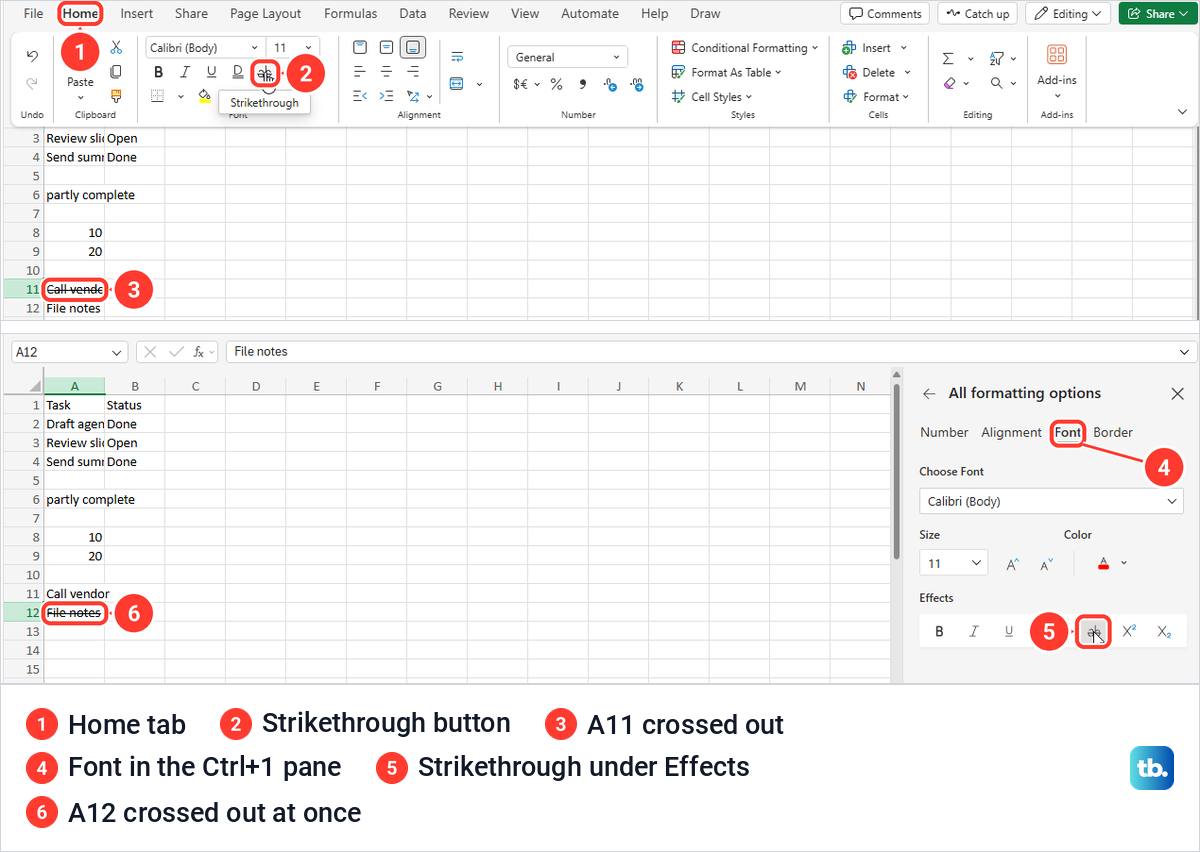The height and width of the screenshot is (852, 1200).
Task: Click the Center alignment icon
Action: pos(386,72)
